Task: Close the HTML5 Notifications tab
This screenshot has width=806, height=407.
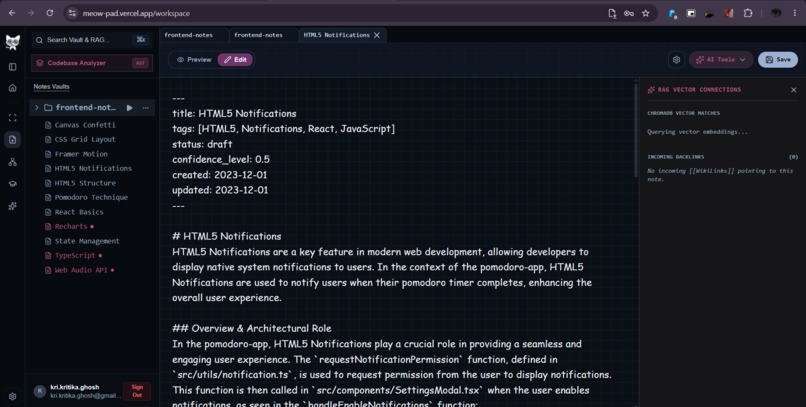Action: (x=377, y=35)
